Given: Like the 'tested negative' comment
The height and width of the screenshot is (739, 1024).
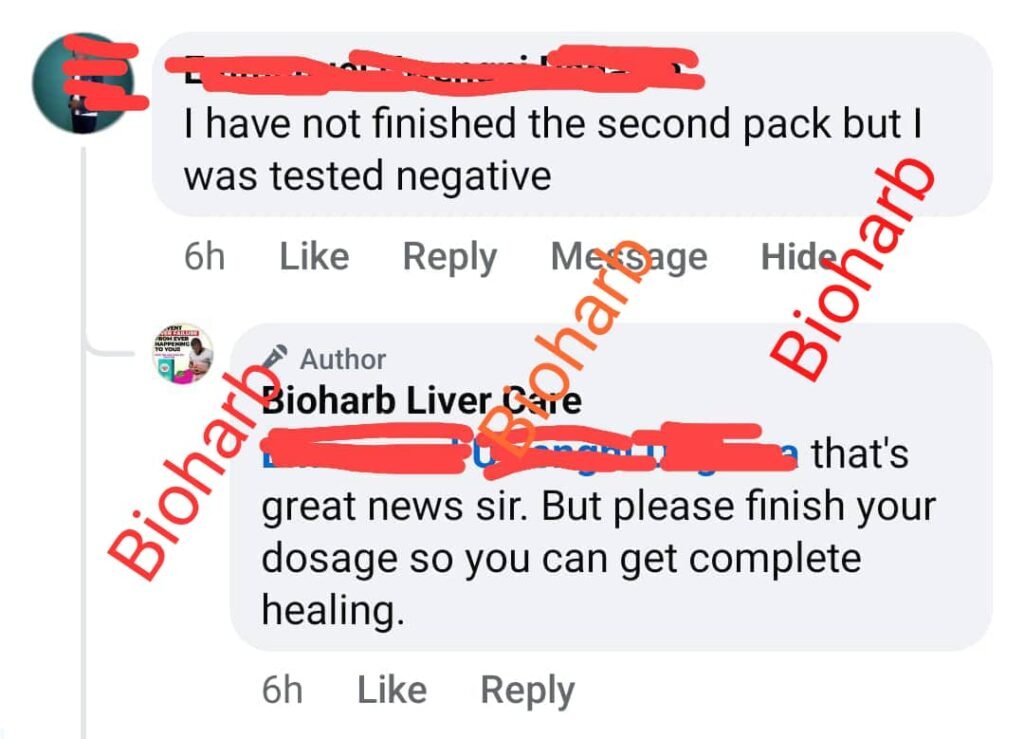Looking at the screenshot, I should coord(314,256).
